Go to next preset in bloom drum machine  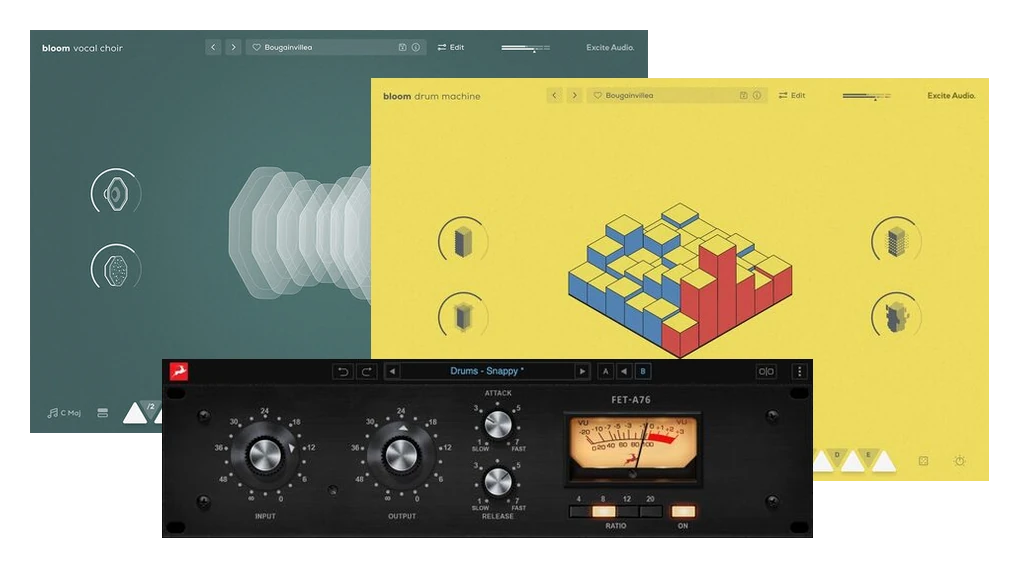574,96
